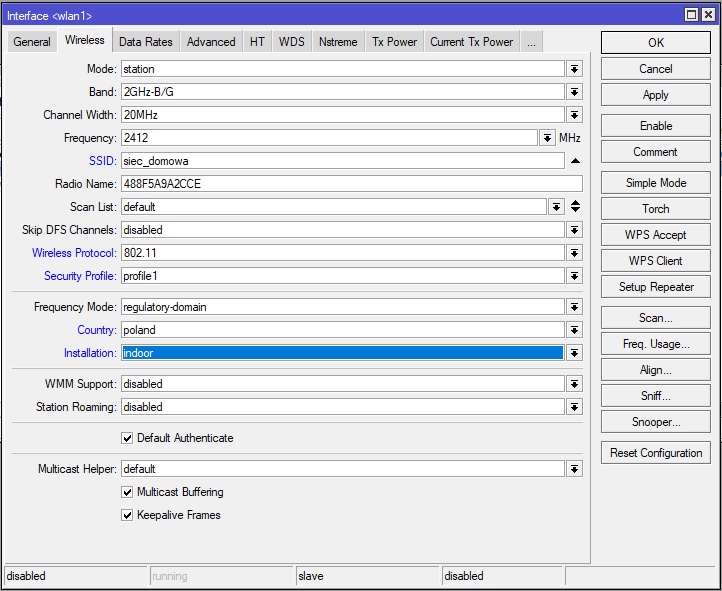The width and height of the screenshot is (722, 591).
Task: Select the Nstreme tab
Action: 338,42
